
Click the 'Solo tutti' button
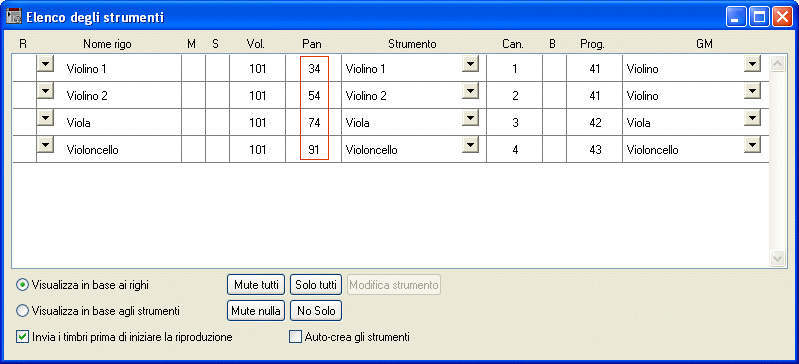click(x=316, y=285)
